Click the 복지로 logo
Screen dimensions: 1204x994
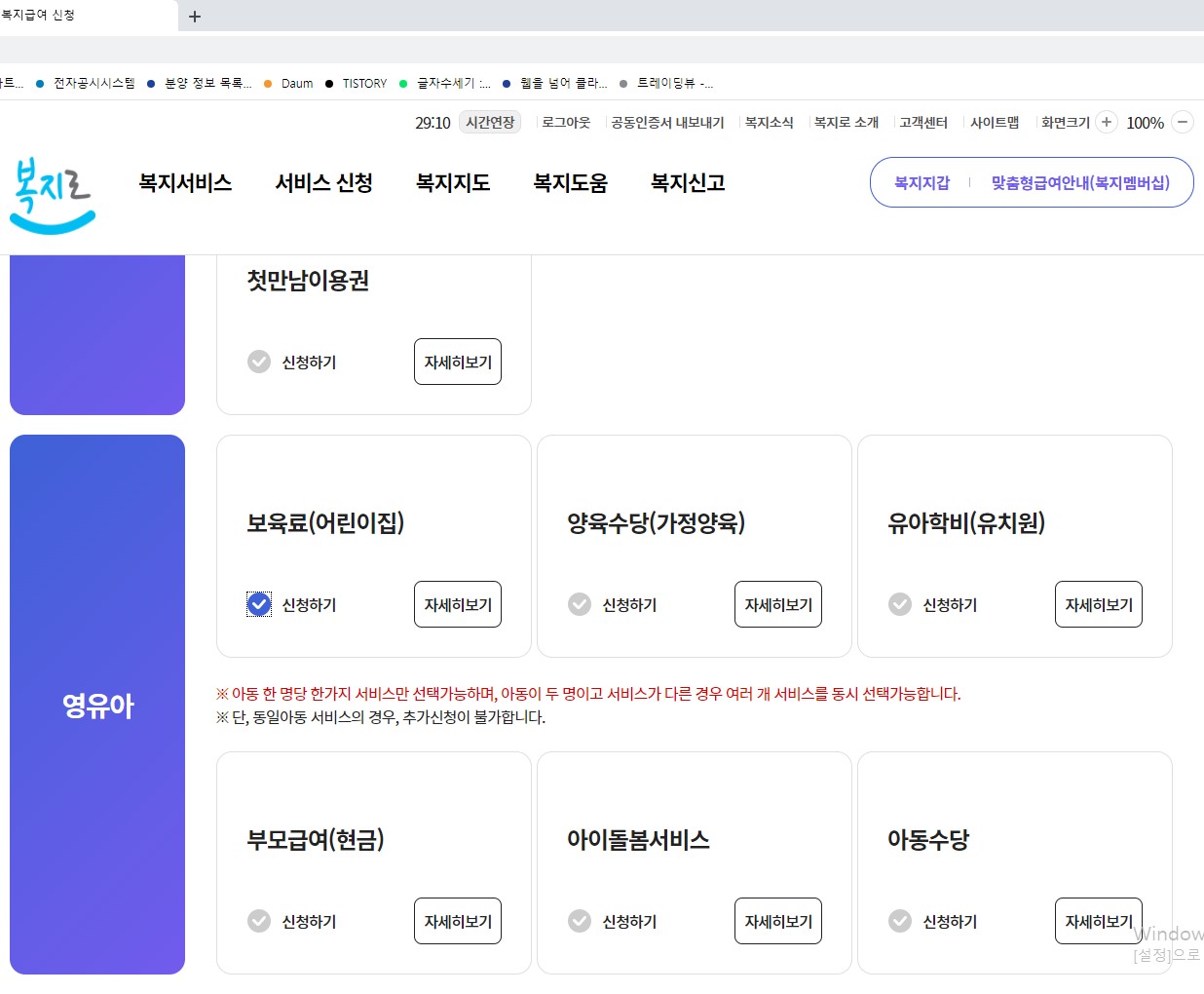point(53,196)
